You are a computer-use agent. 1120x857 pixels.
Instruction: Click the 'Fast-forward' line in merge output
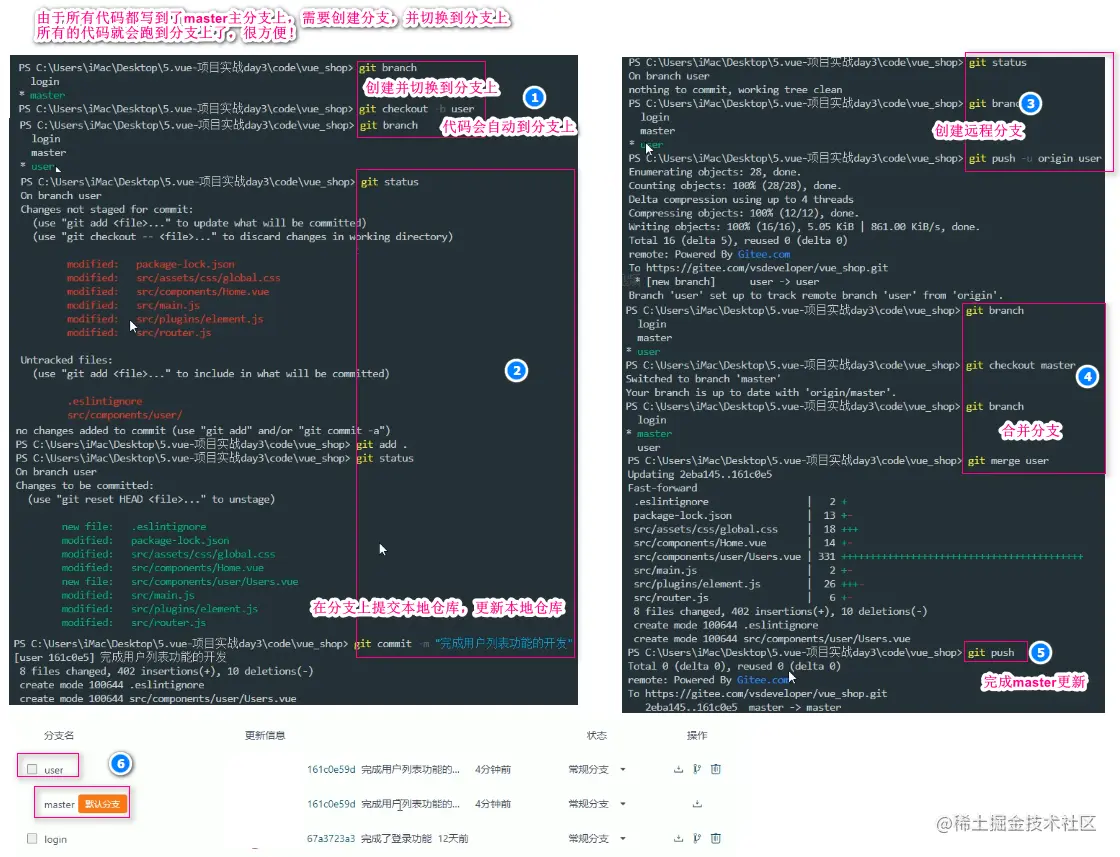tap(662, 488)
